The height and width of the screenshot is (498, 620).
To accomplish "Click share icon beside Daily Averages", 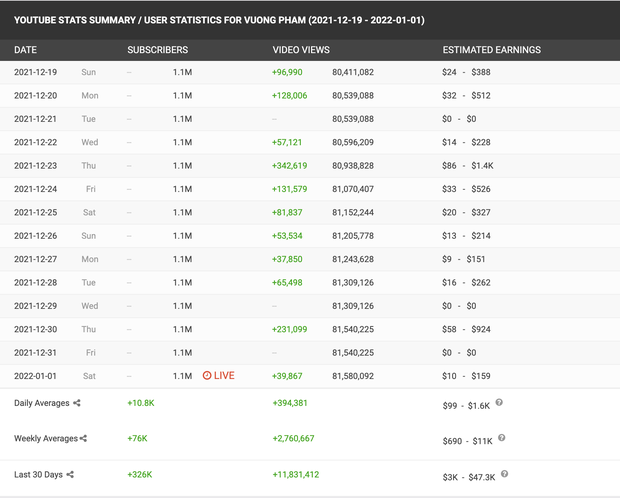I will coord(77,403).
